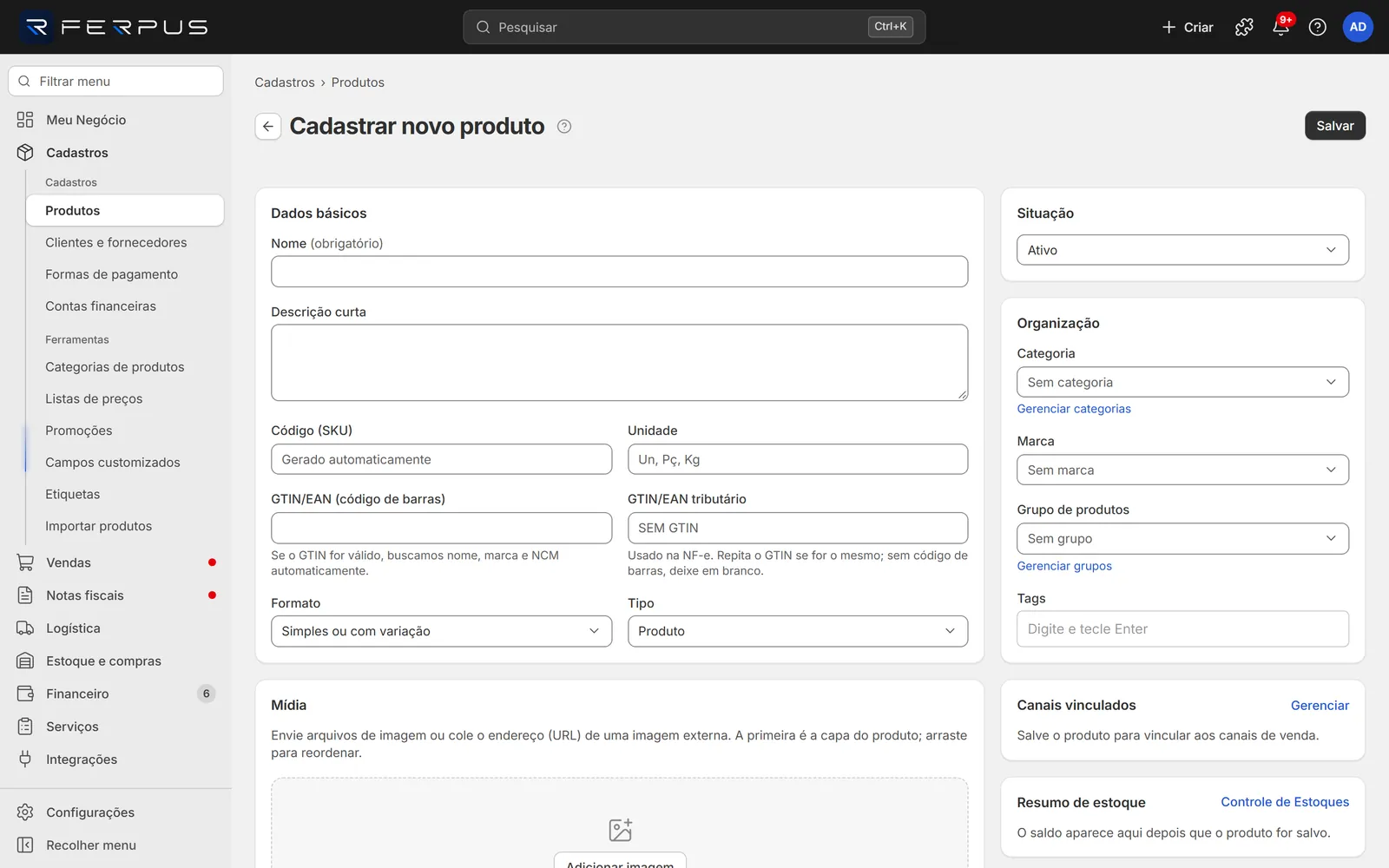This screenshot has height=868, width=1389.
Task: Open the integrations puzzle icon in header
Action: pyautogui.click(x=1244, y=27)
